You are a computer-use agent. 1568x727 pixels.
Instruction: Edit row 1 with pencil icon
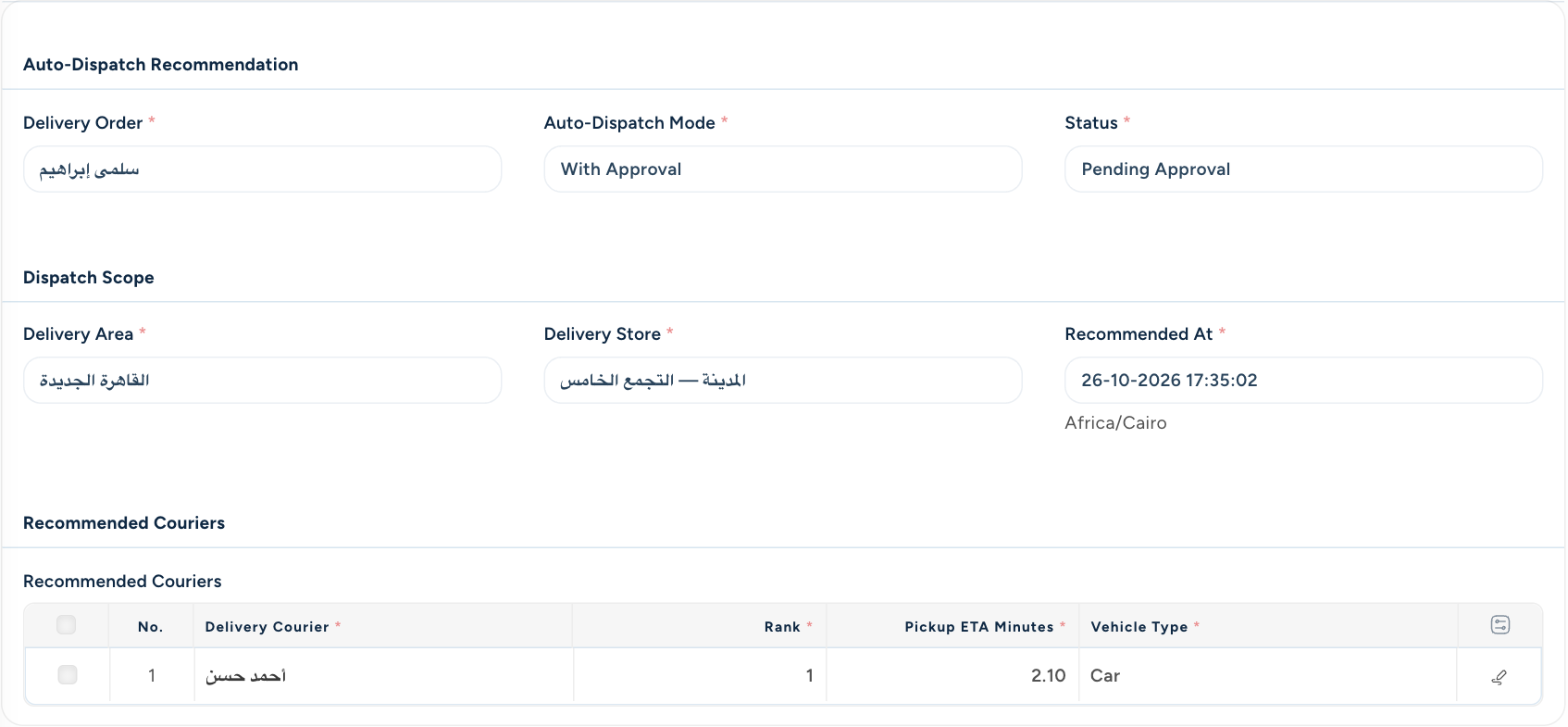[x=1499, y=677]
